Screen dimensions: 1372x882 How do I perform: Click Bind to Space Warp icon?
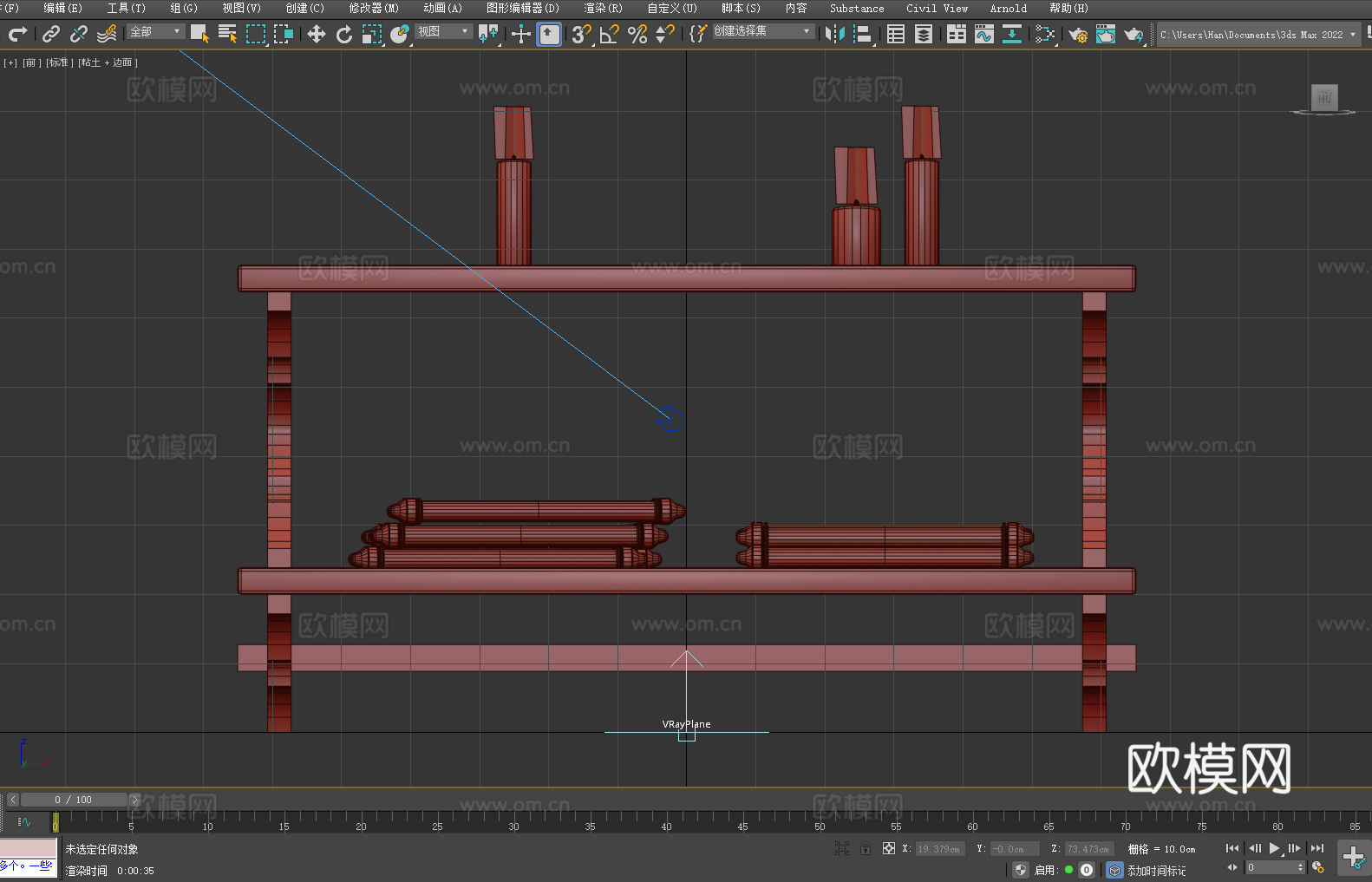click(x=107, y=34)
